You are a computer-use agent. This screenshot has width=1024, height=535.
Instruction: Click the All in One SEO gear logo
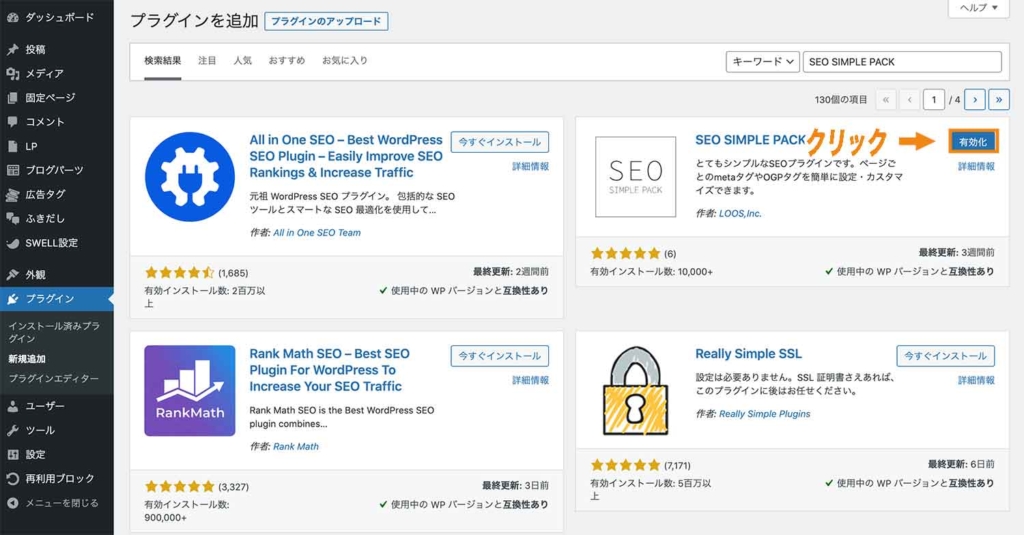coord(189,177)
